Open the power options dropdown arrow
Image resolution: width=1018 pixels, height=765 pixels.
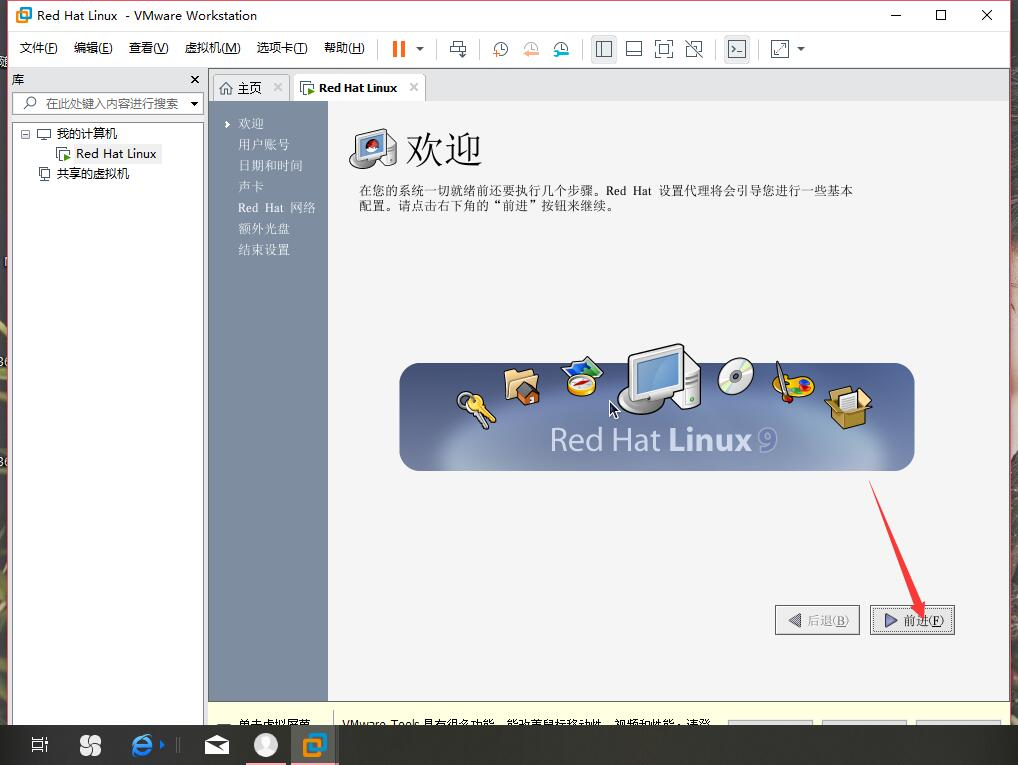[x=420, y=49]
